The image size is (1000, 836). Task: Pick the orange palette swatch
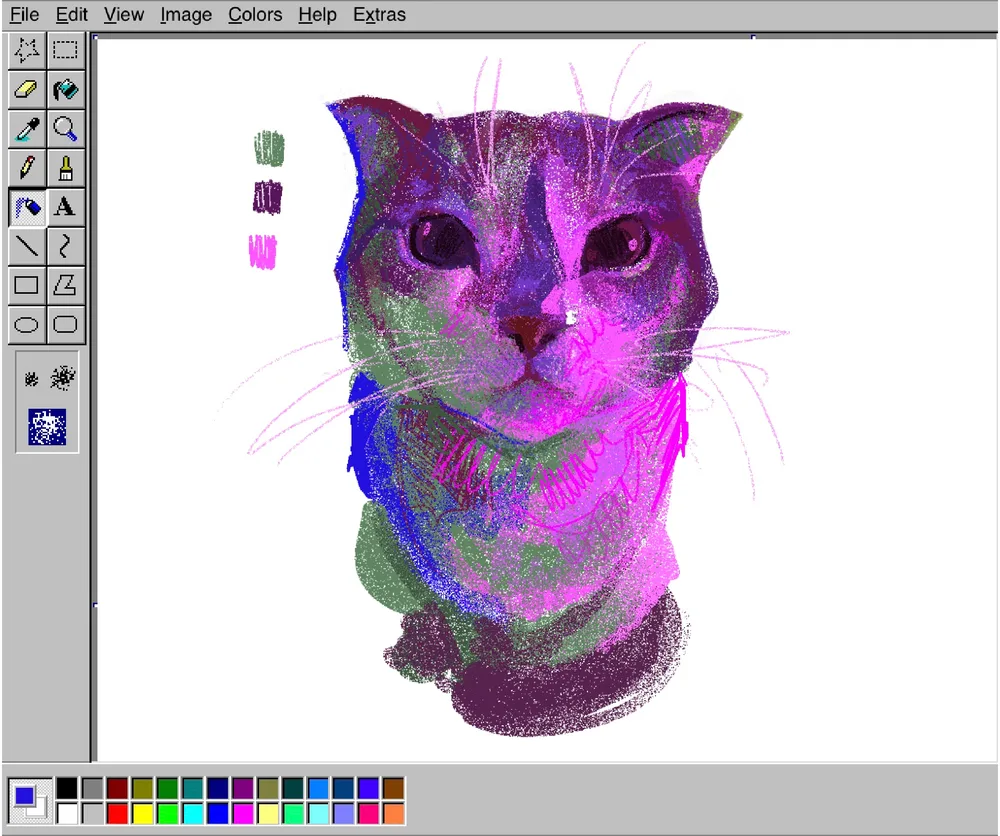[393, 814]
